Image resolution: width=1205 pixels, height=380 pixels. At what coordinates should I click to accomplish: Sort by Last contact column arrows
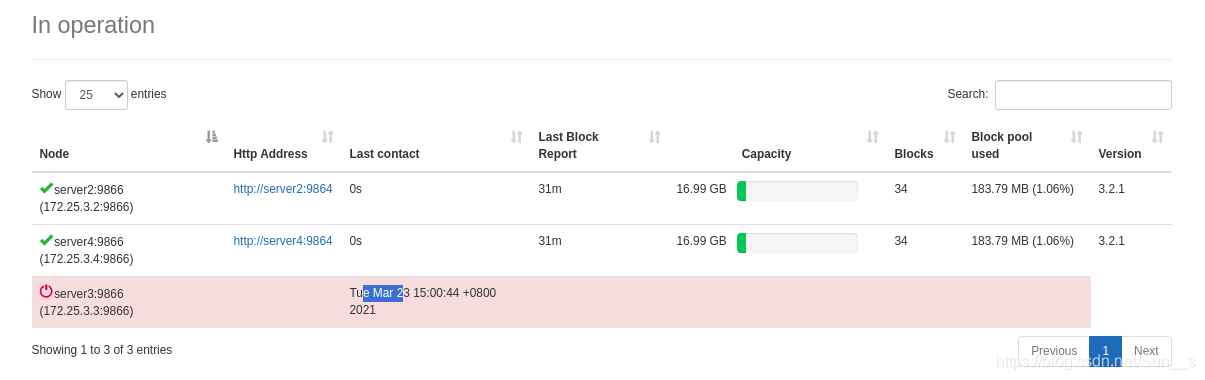pos(517,137)
